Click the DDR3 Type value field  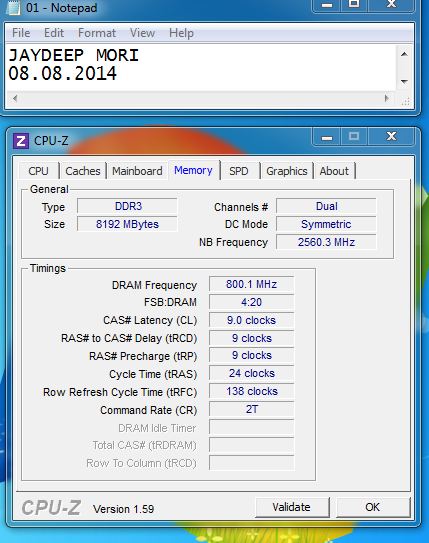tap(127, 206)
